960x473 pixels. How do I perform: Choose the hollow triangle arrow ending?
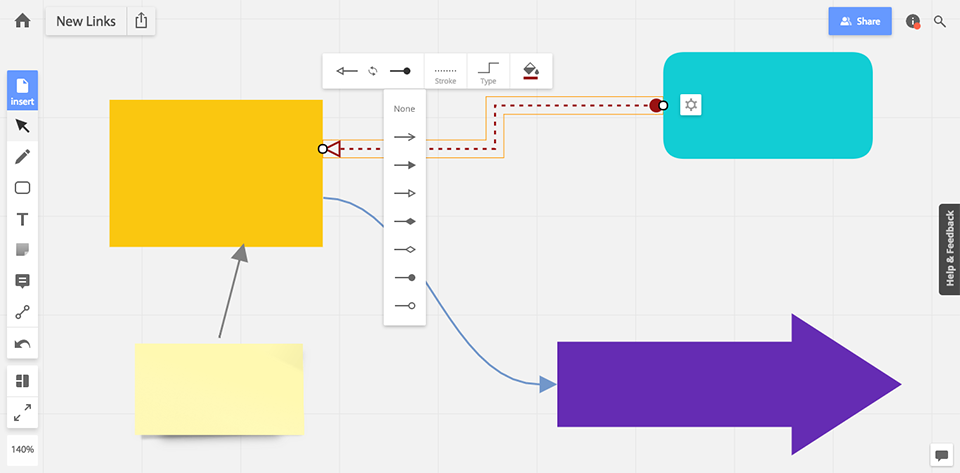point(405,193)
